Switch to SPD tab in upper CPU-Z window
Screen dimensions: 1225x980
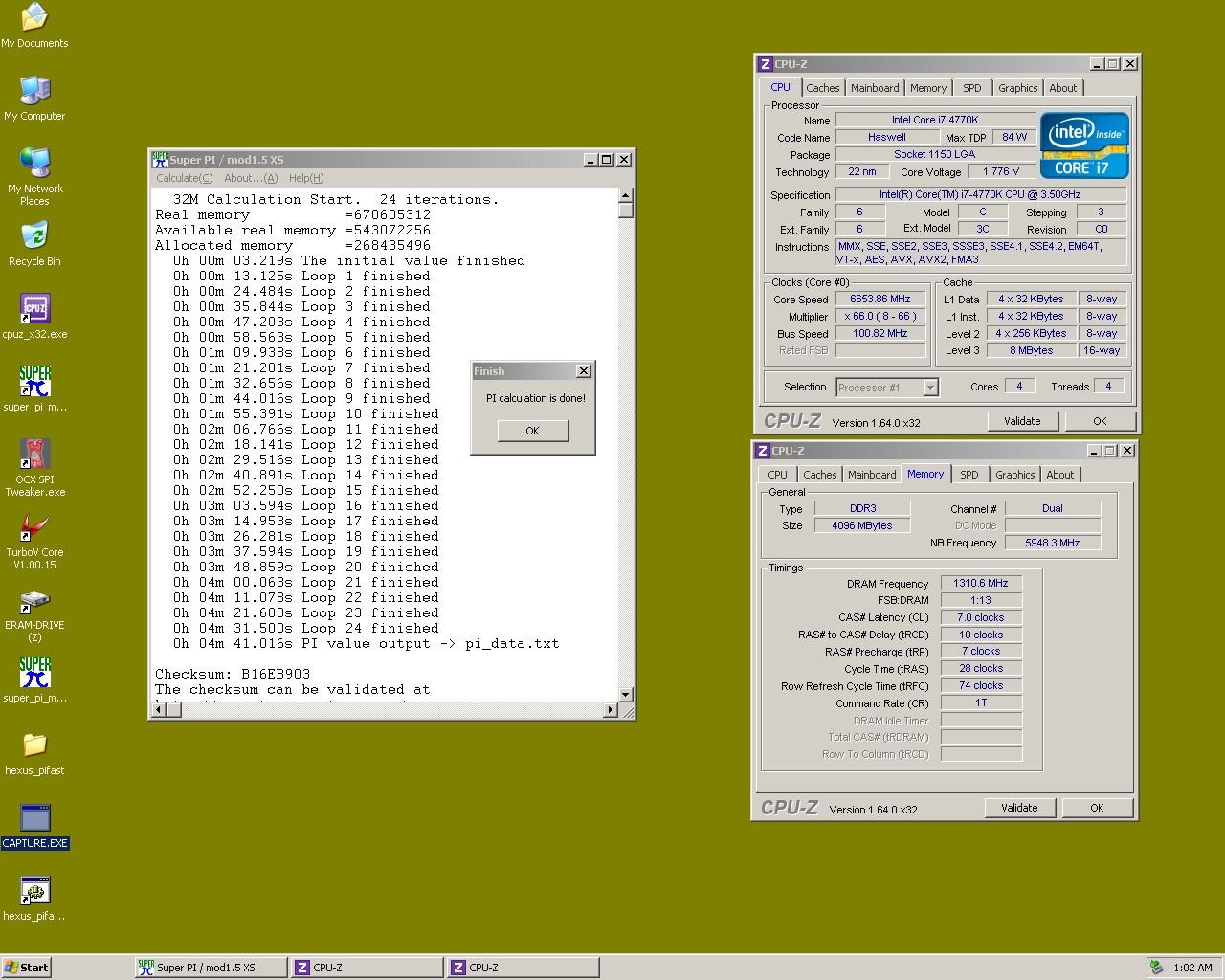tap(972, 88)
